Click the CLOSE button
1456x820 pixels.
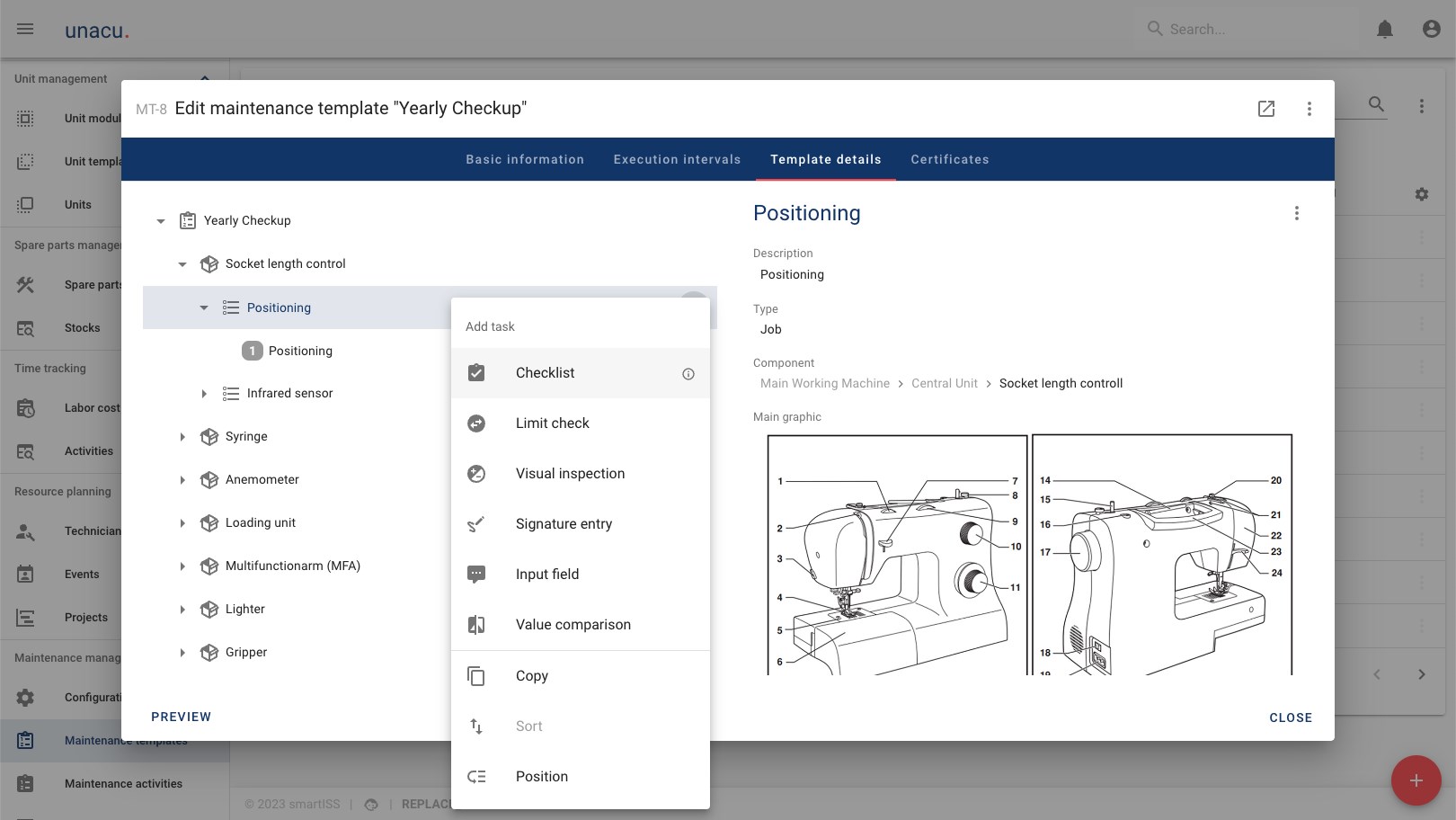click(x=1291, y=717)
